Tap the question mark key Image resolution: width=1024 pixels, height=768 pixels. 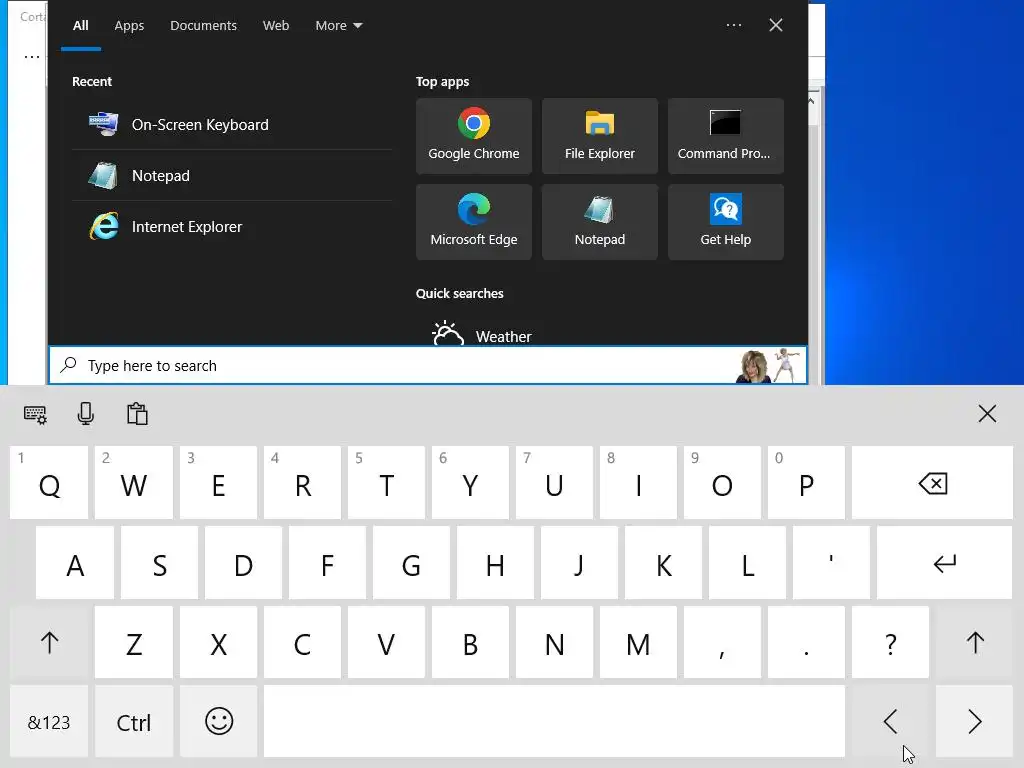tap(890, 643)
